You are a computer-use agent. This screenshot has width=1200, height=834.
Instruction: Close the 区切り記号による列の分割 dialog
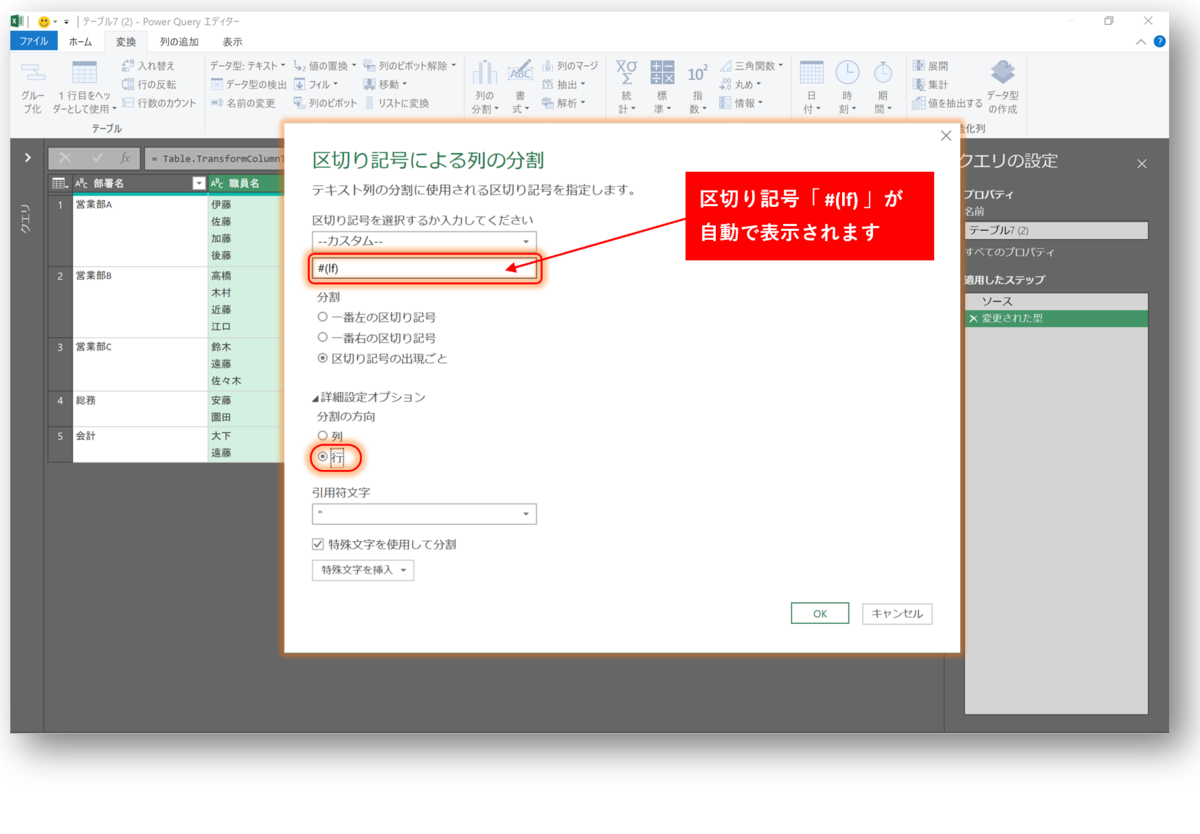tap(946, 136)
